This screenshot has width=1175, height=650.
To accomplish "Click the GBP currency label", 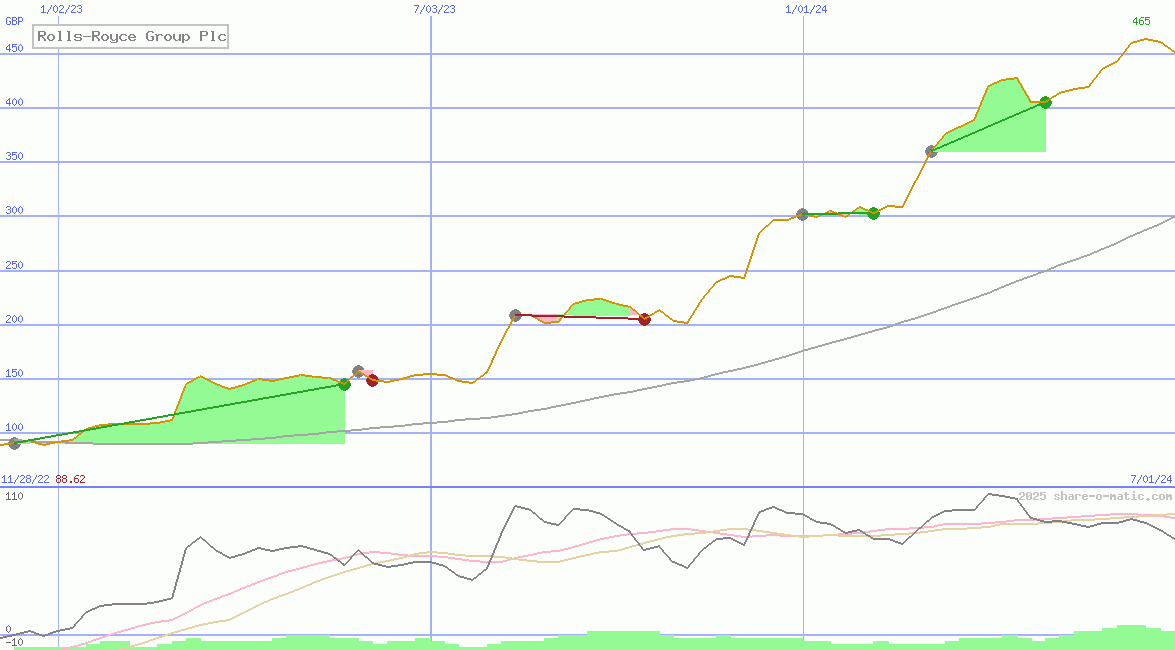I will click(x=14, y=21).
